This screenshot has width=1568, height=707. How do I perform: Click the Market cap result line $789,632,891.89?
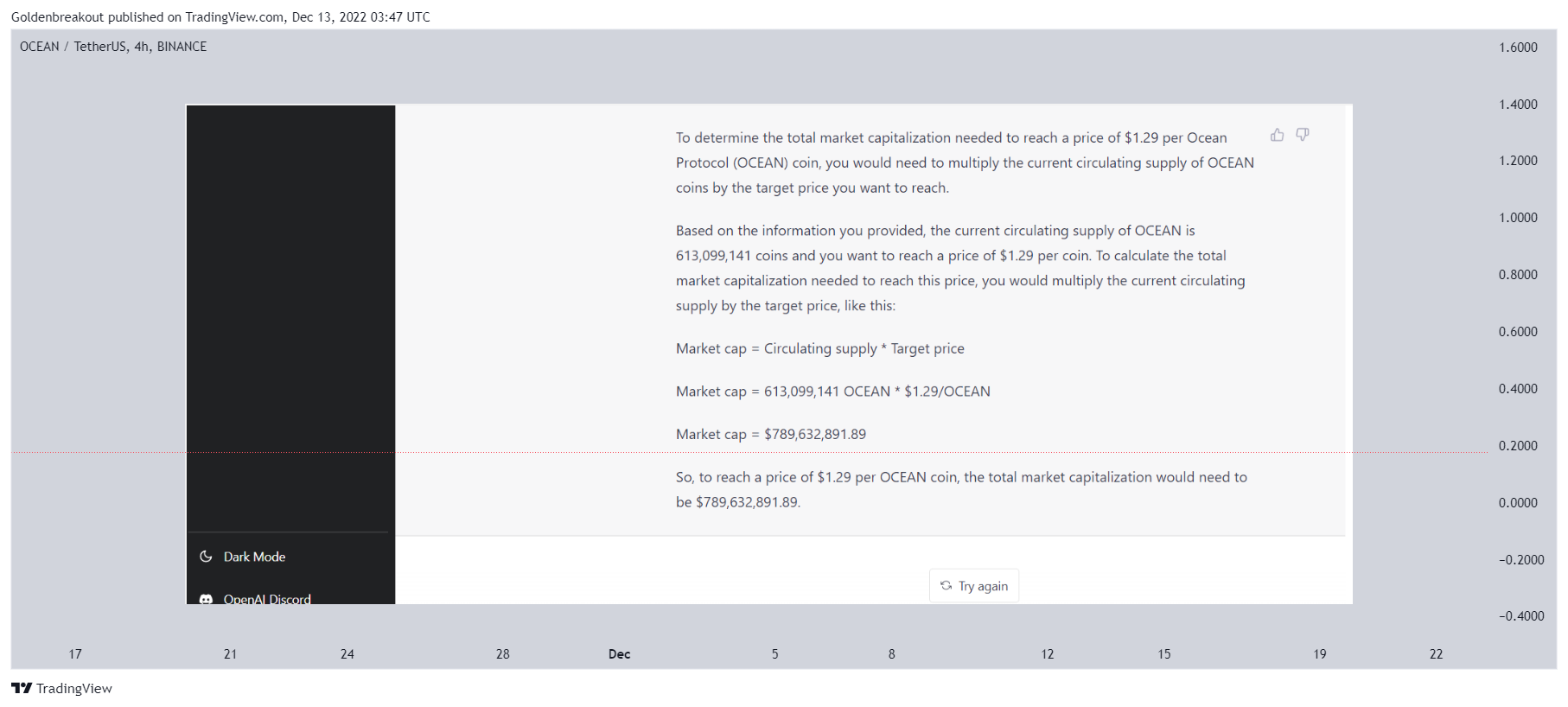(771, 434)
